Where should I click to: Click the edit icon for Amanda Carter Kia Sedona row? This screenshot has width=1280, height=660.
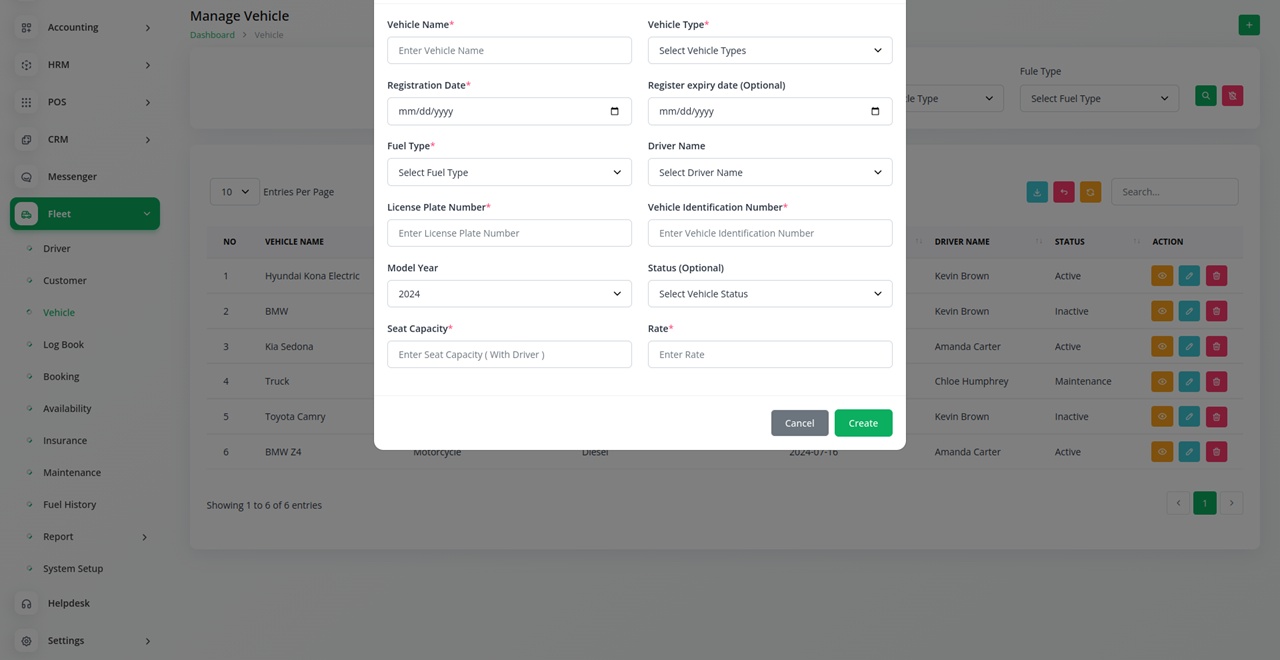coord(1189,346)
